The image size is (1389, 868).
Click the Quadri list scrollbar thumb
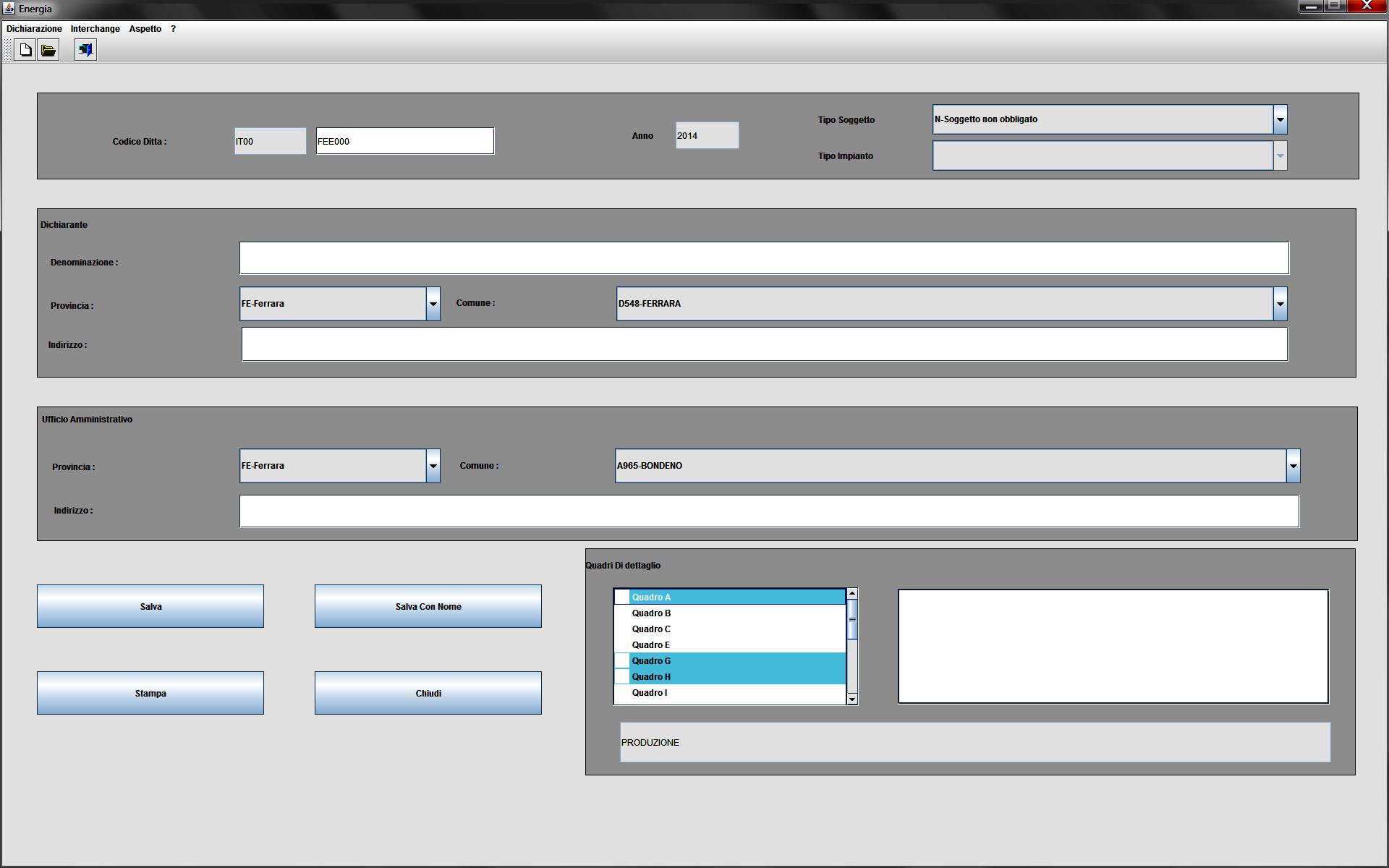(852, 620)
